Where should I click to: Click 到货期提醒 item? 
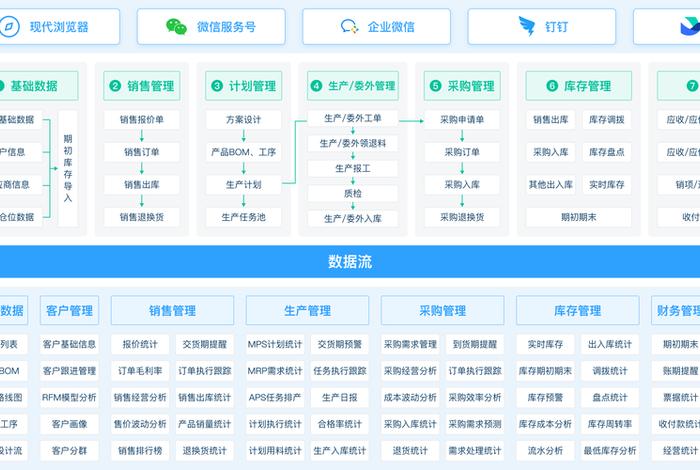(475, 344)
